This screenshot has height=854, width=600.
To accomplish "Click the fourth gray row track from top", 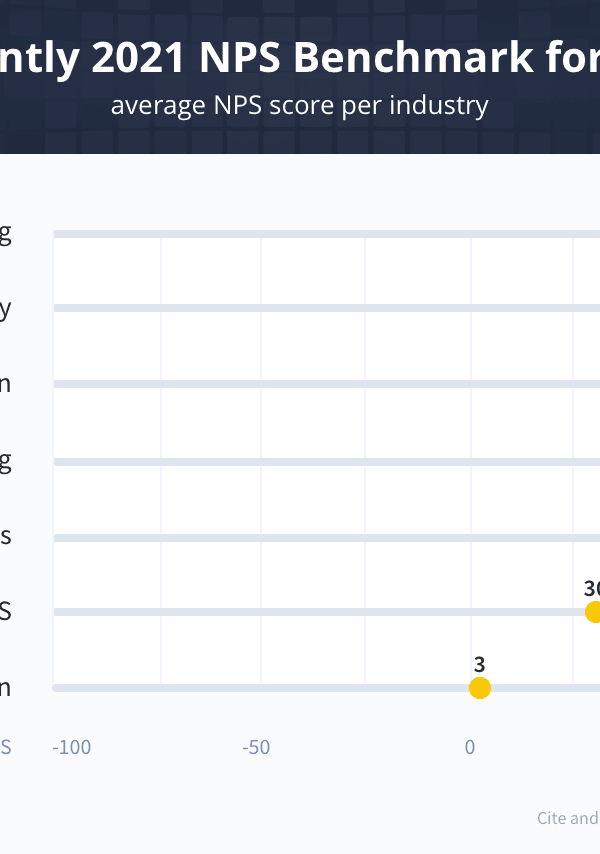I will [327, 462].
